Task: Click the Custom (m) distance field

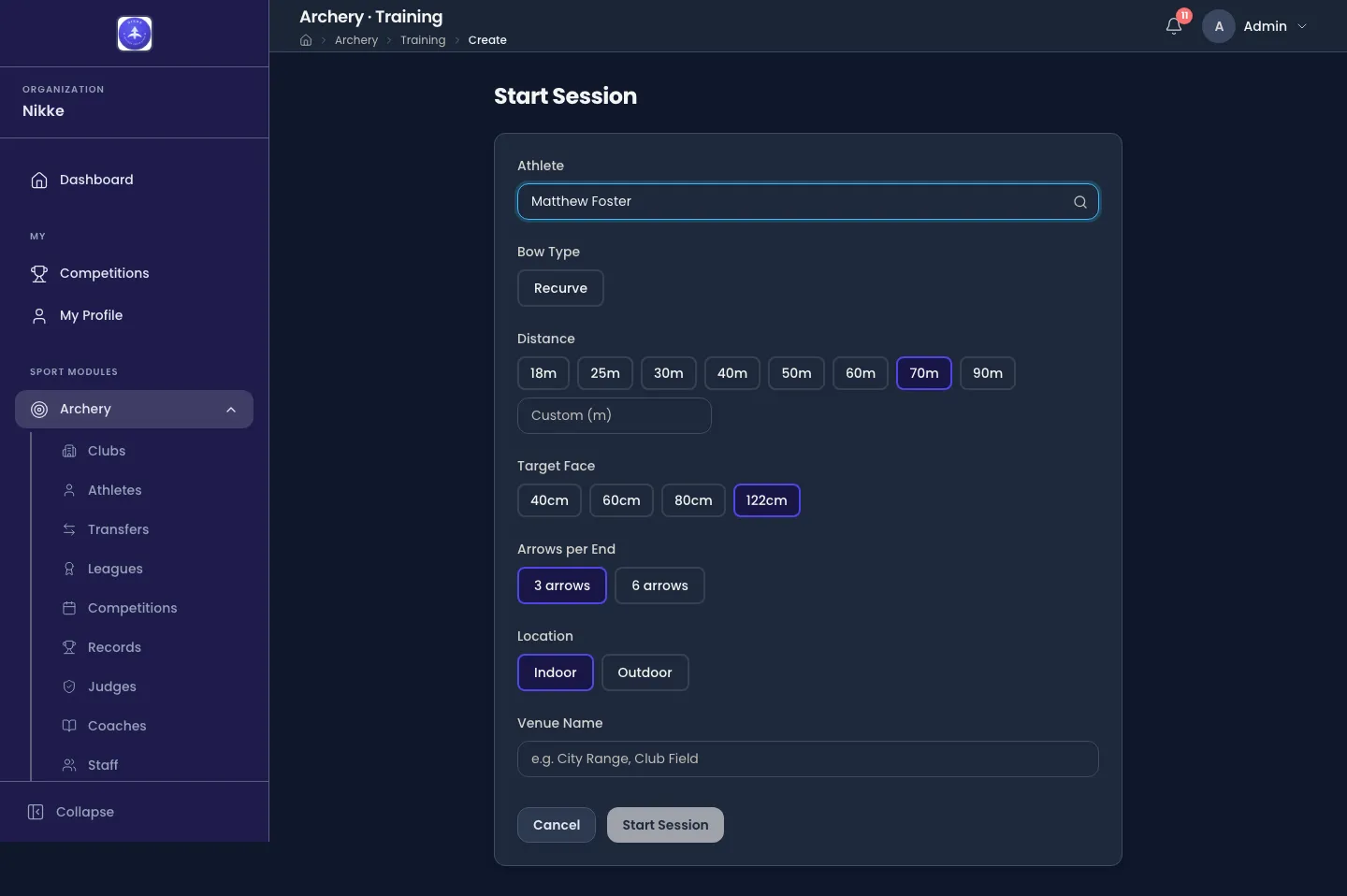Action: pos(615,415)
